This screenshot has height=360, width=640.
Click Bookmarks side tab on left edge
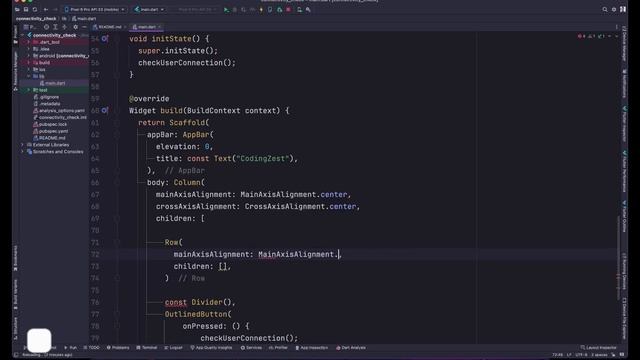click(16, 258)
